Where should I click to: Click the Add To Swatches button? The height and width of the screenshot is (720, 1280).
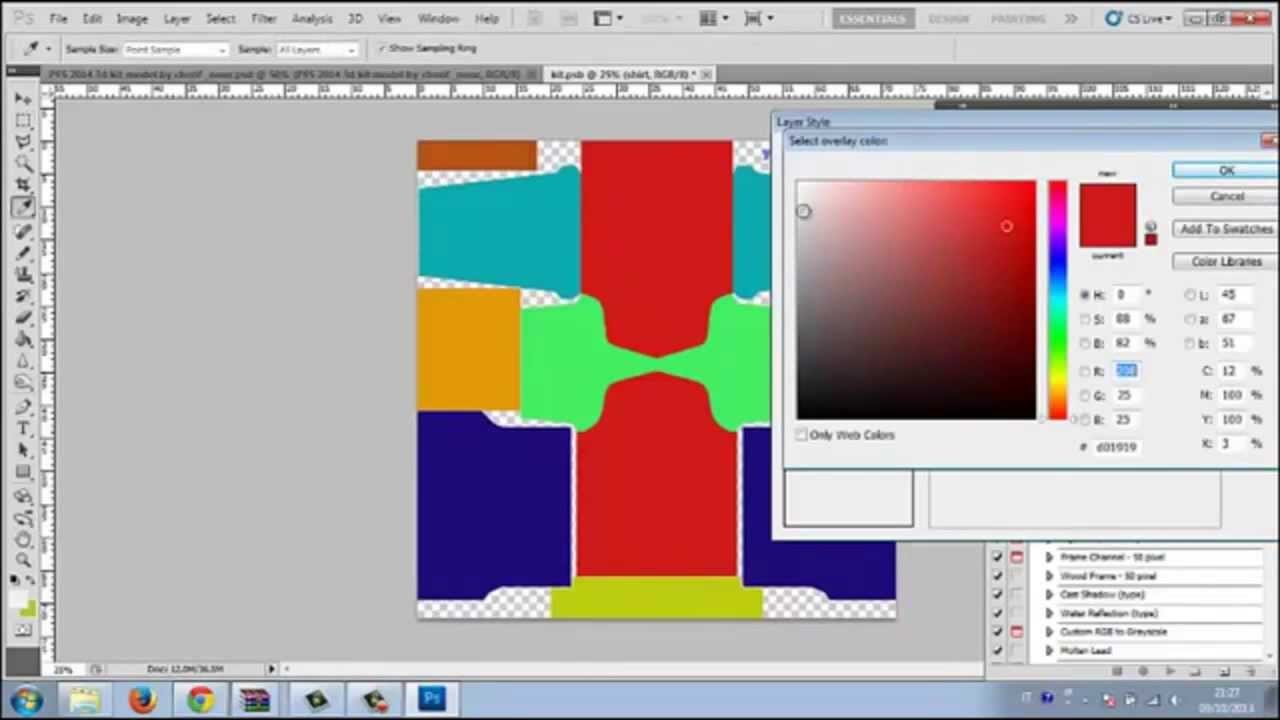point(1226,229)
